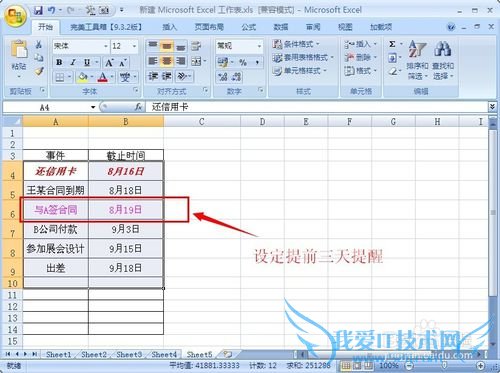Apply comma style
Viewport: 500px width, 373px height.
[257, 62]
